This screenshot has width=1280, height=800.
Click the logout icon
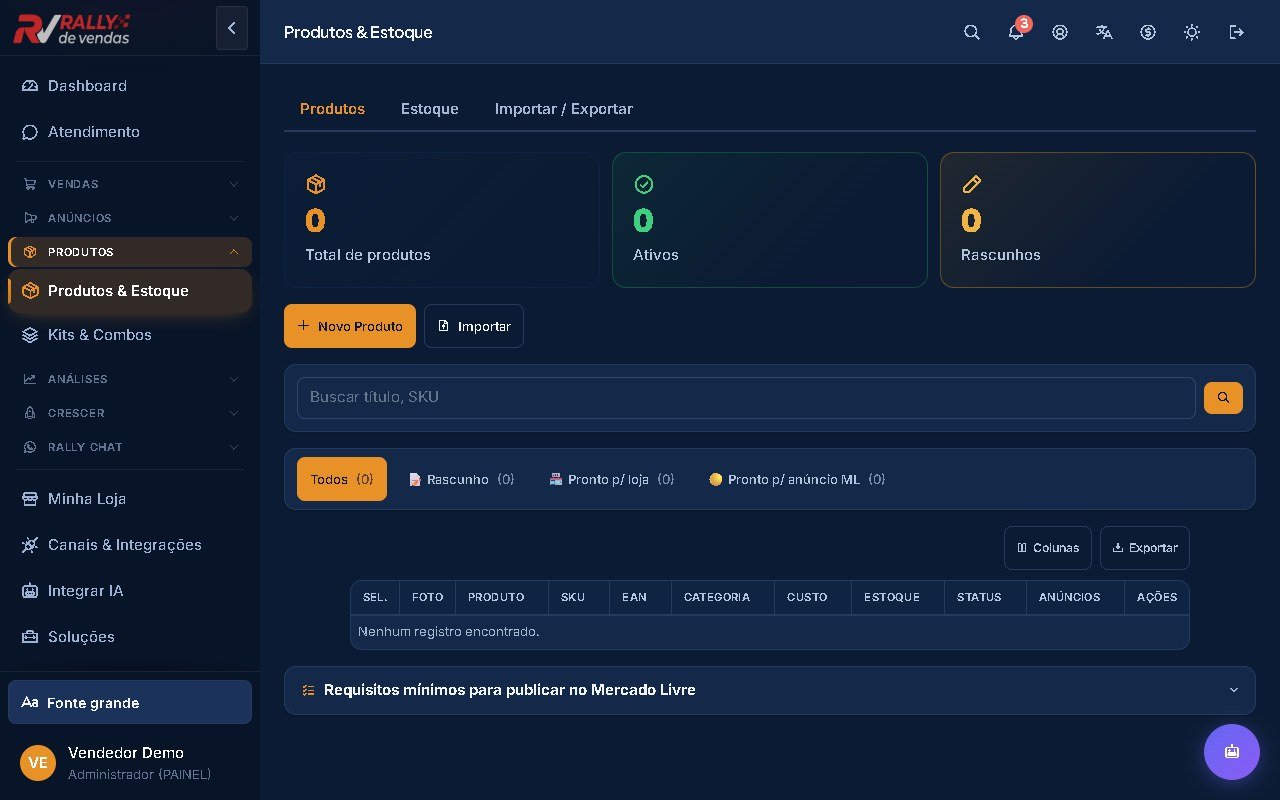1236,32
